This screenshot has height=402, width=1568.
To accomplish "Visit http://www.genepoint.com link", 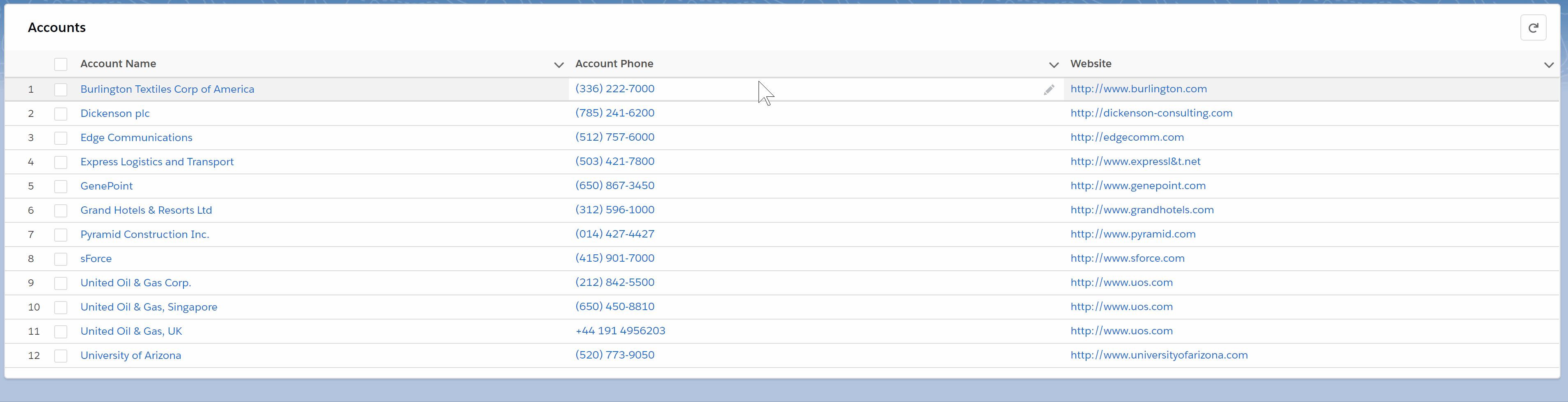I will (x=1138, y=185).
